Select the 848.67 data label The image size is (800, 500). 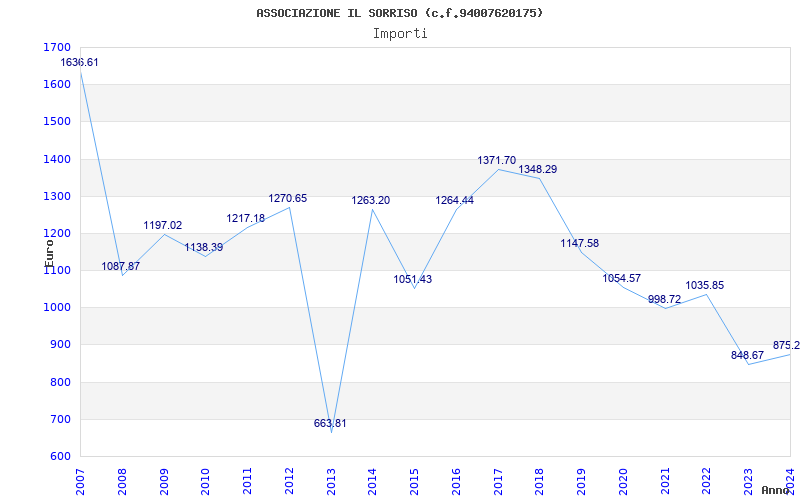747,355
